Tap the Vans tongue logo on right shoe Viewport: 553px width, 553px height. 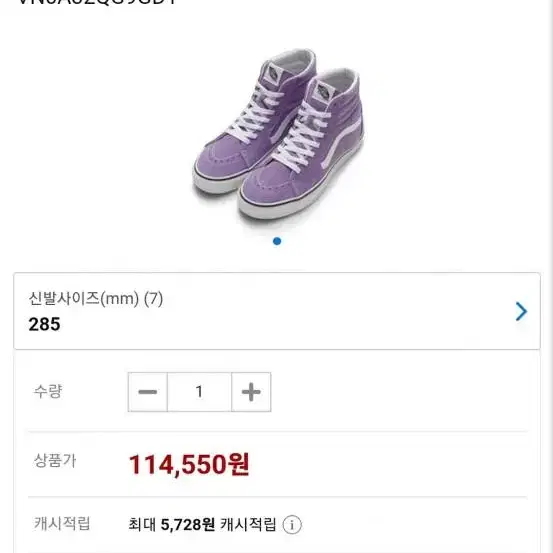[324, 92]
